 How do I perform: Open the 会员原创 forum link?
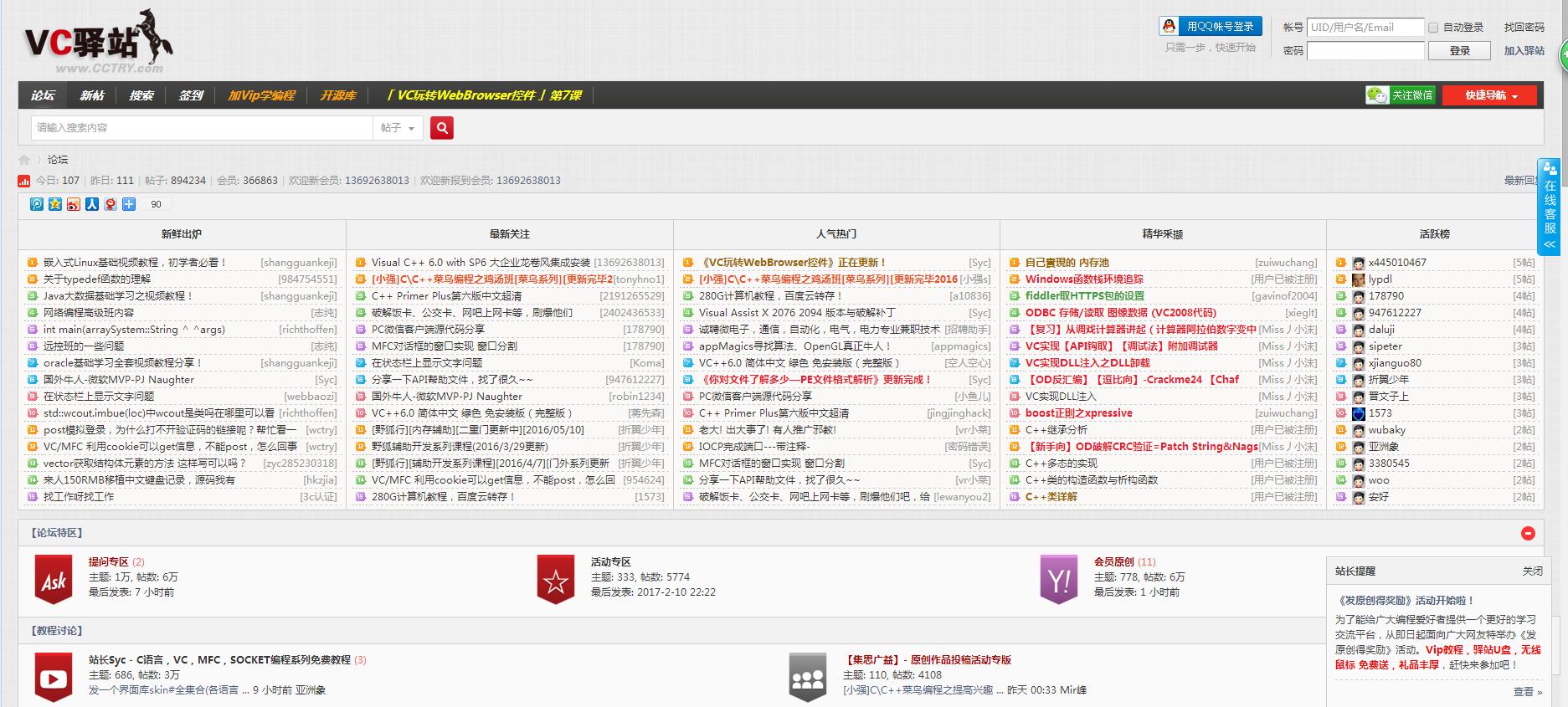1113,562
